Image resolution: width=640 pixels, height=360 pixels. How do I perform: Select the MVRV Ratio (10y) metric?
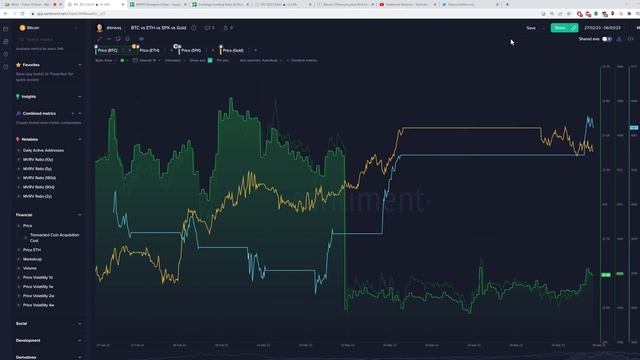[x=38, y=160]
